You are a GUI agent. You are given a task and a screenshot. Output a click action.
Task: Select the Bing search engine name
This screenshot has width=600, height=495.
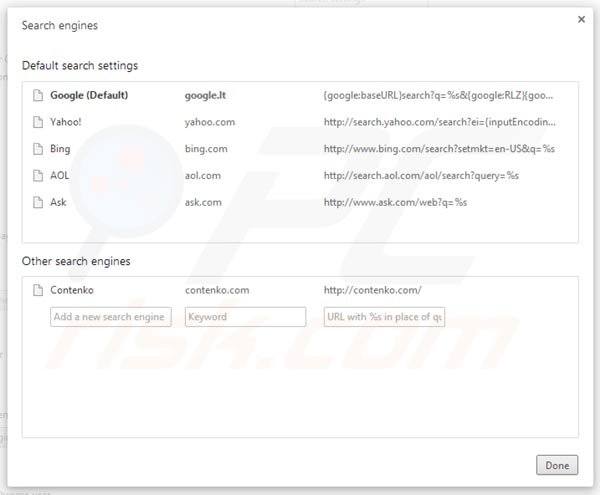[60, 149]
